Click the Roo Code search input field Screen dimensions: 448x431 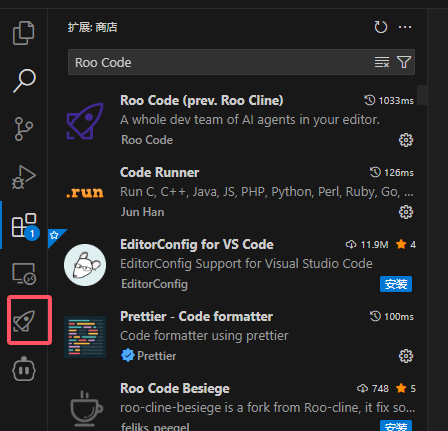tap(220, 62)
